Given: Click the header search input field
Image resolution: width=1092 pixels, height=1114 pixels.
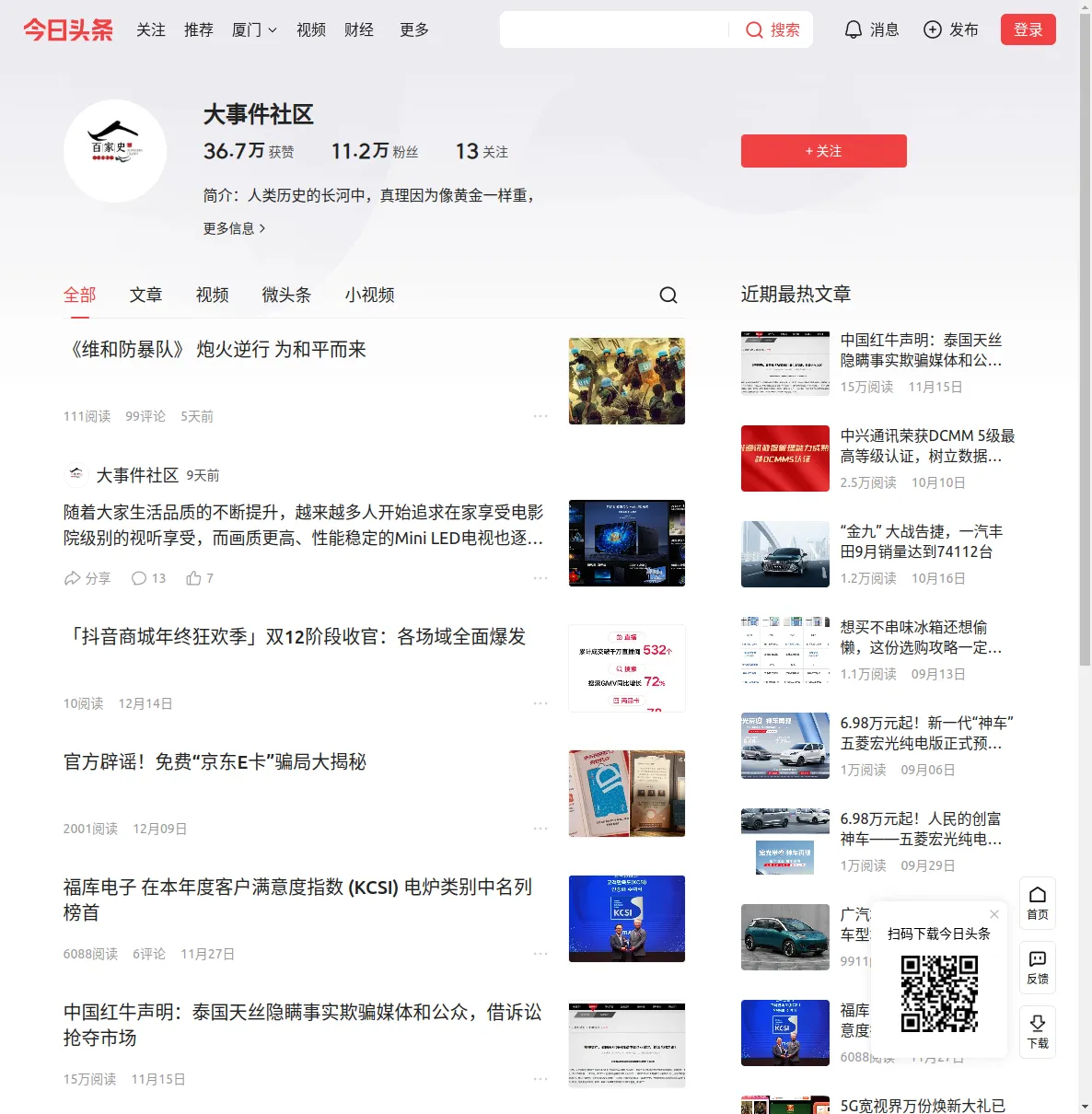Looking at the screenshot, I should click(x=615, y=29).
